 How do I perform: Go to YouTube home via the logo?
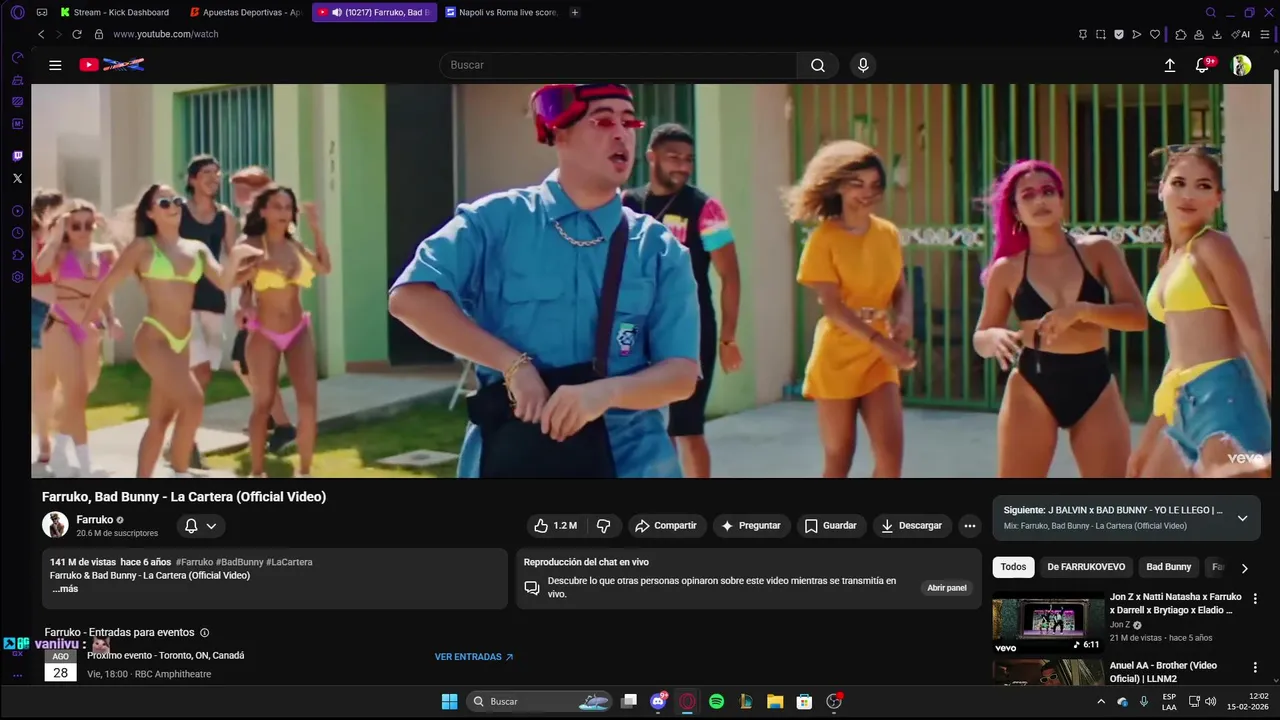112,65
